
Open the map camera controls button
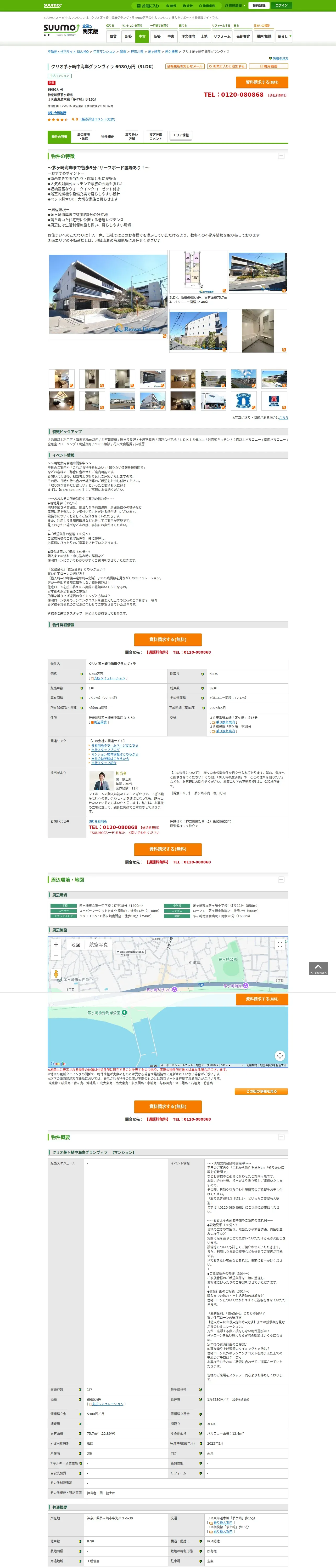coord(280,1056)
